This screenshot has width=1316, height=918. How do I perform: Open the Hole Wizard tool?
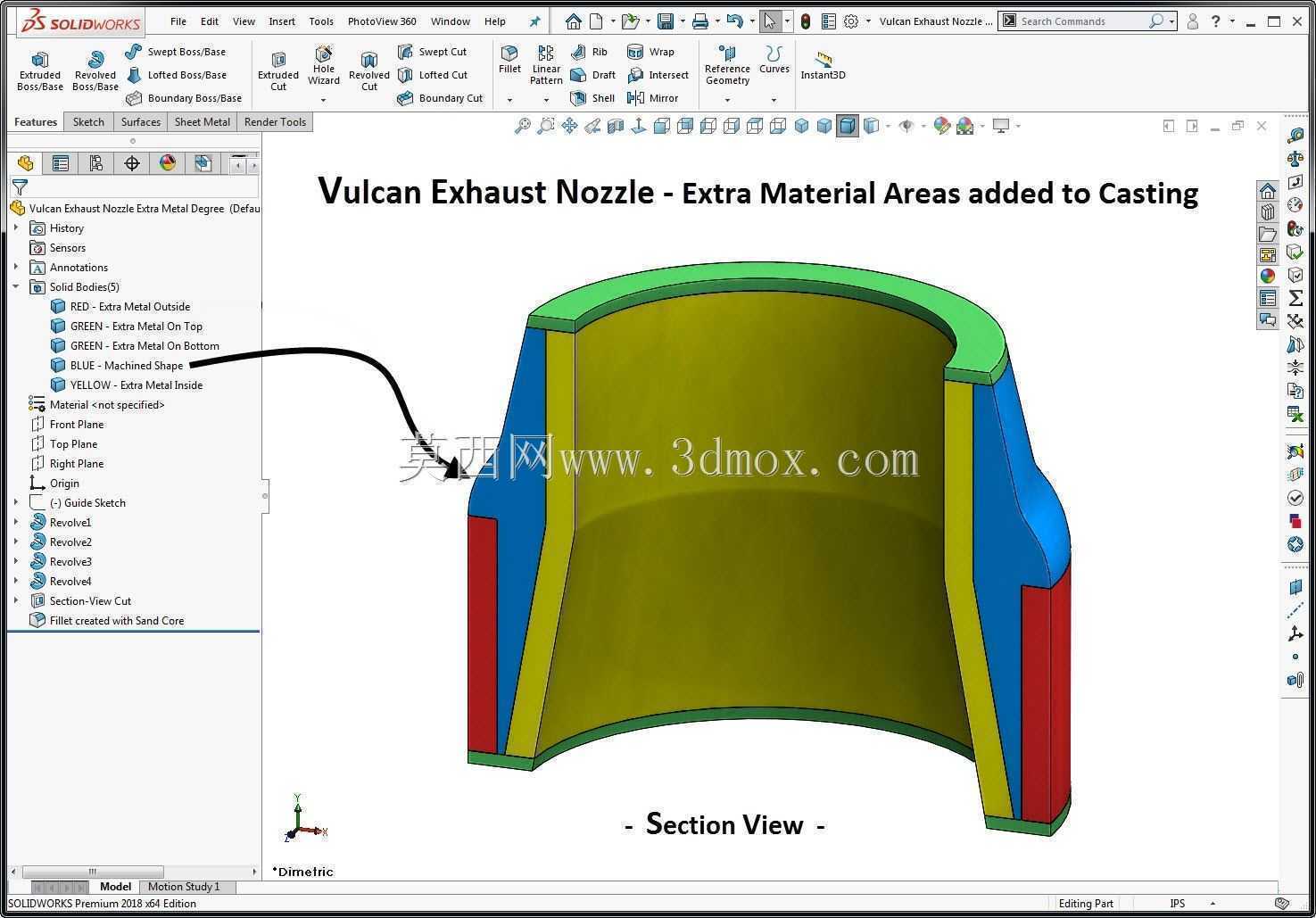click(324, 66)
